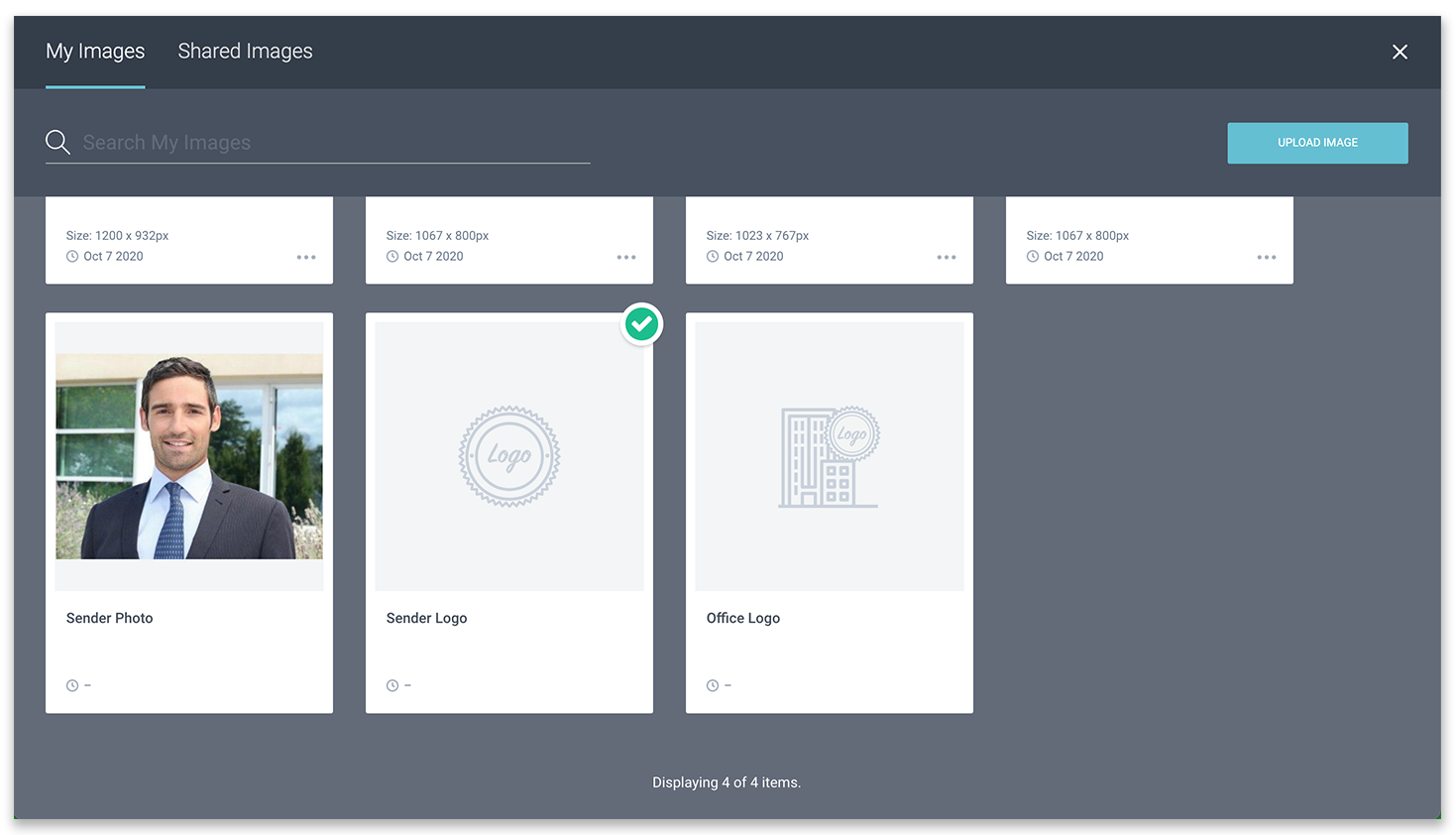Deselect the green checkmark on Sender Logo
1456x835 pixels.
(641, 324)
